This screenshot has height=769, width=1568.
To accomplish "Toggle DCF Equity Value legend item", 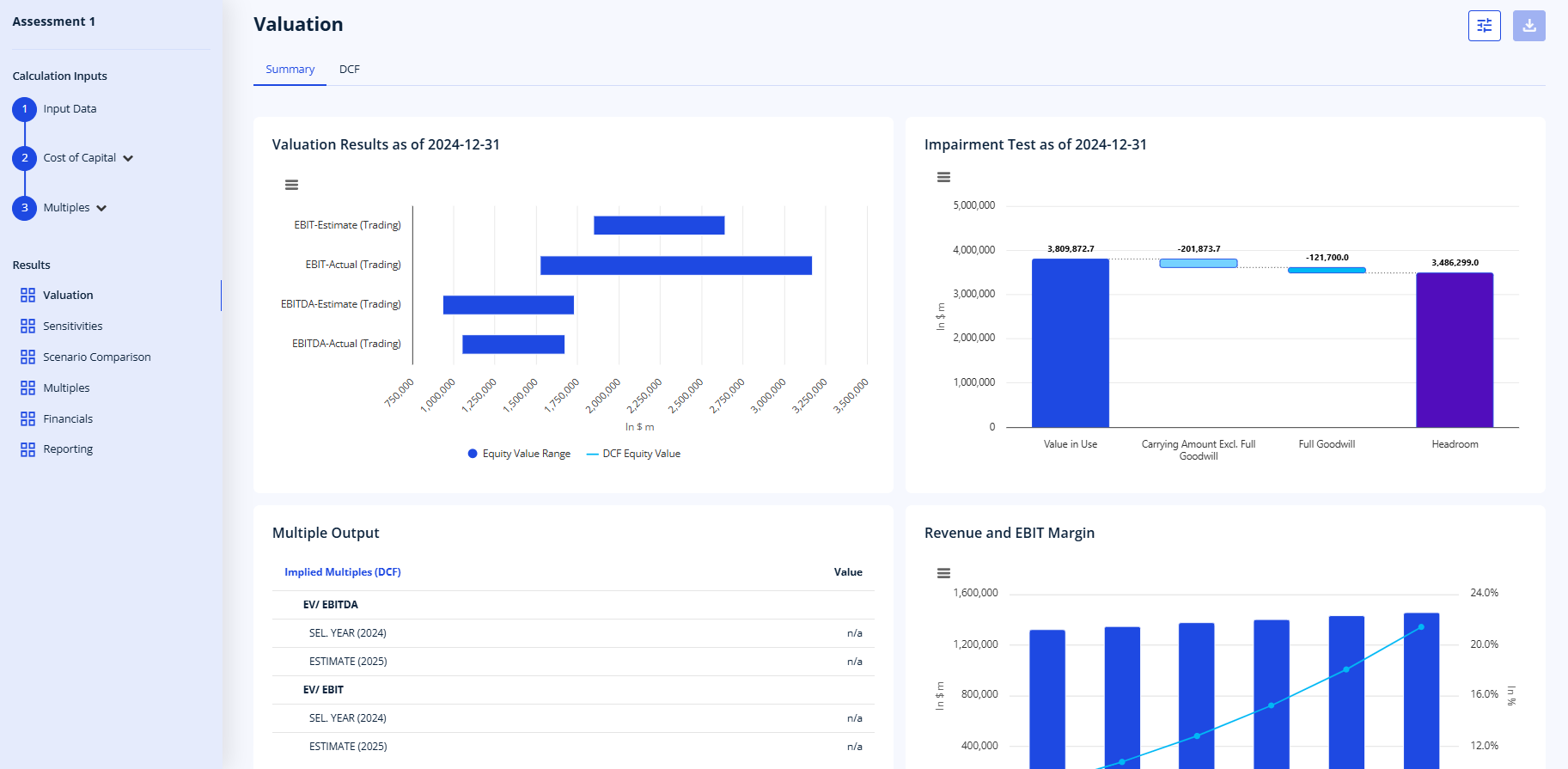I will coord(633,454).
